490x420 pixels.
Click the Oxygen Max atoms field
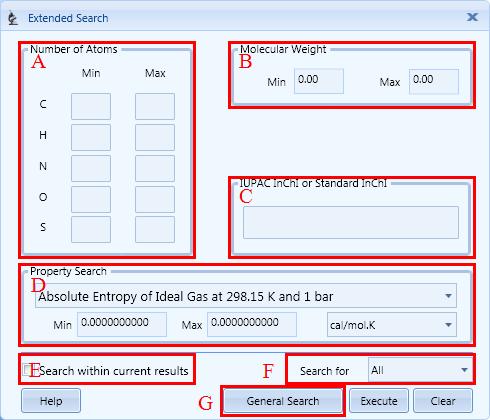point(155,199)
